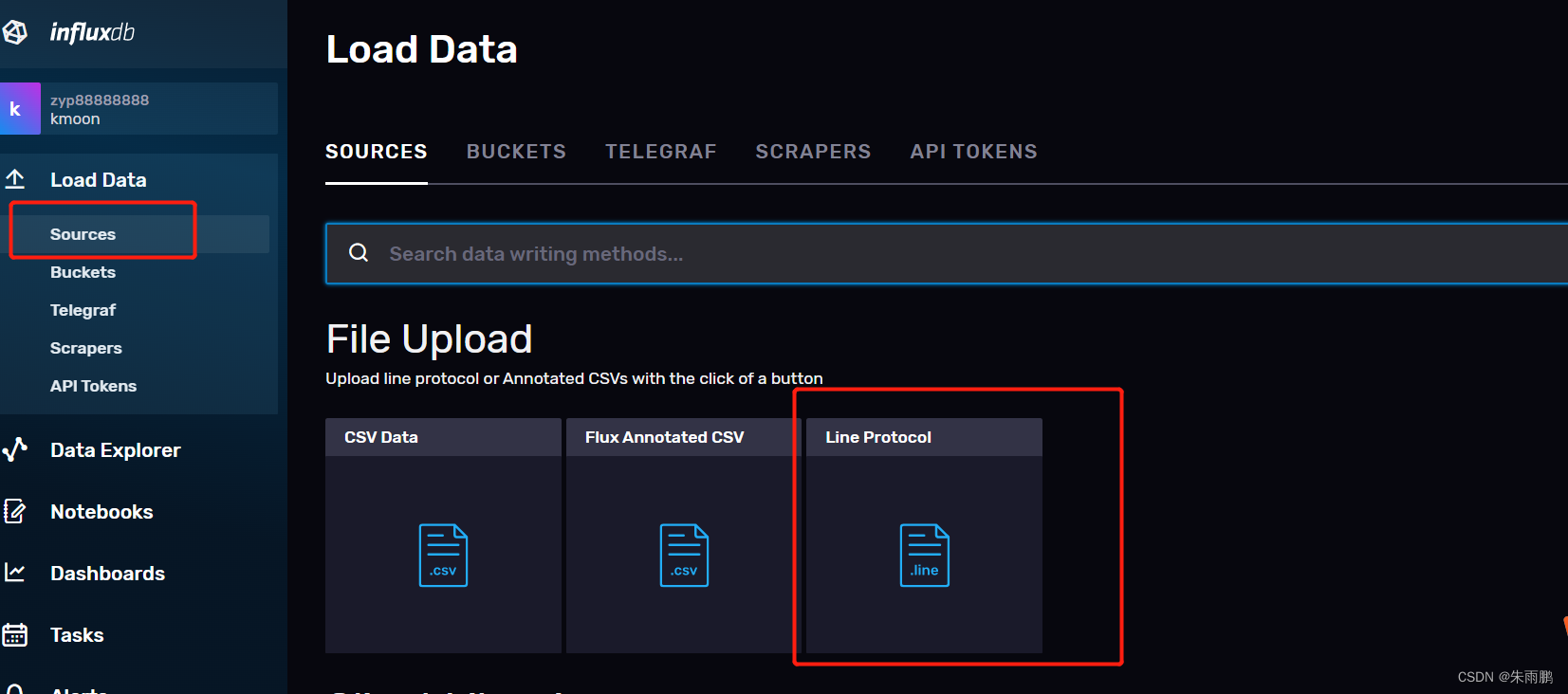Viewport: 1568px width, 694px height.
Task: Choose the Line Protocol card title
Action: coord(878,437)
